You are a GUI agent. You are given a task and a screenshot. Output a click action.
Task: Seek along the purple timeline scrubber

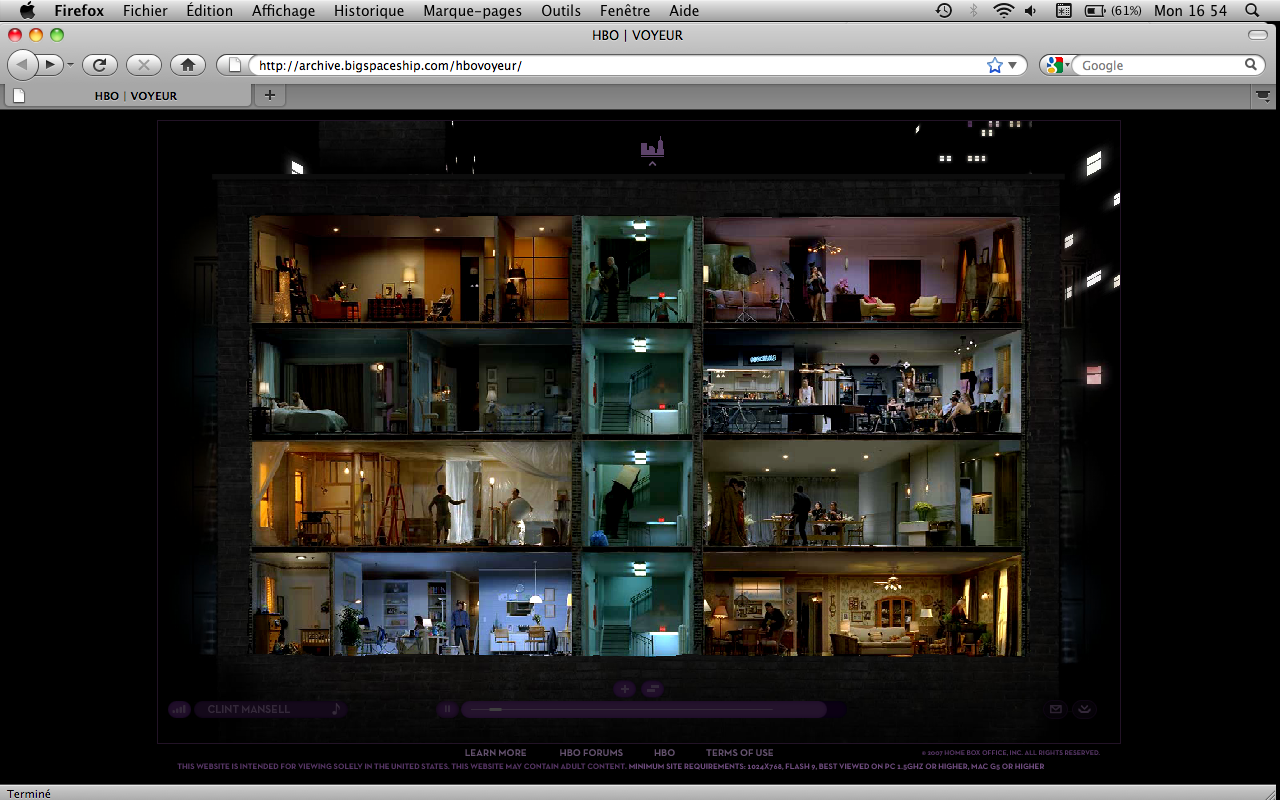tap(644, 709)
